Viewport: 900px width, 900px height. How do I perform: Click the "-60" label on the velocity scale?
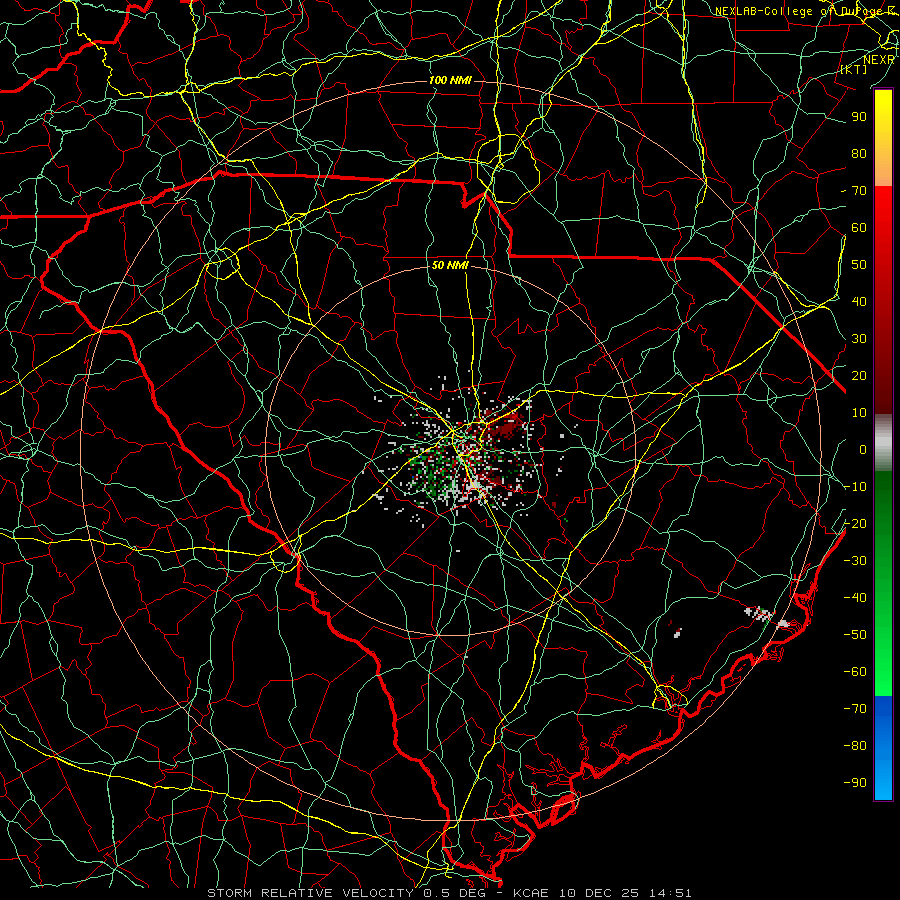pyautogui.click(x=855, y=672)
